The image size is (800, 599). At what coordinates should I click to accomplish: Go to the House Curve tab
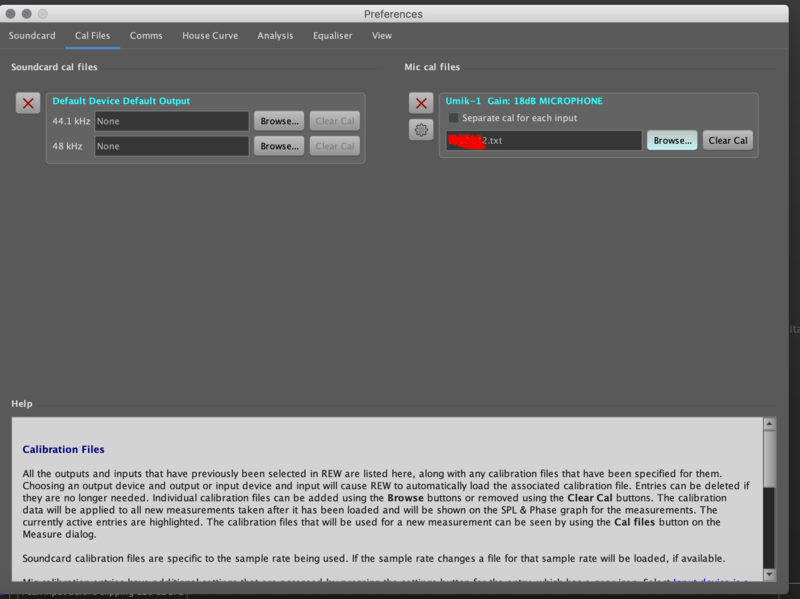tap(210, 35)
